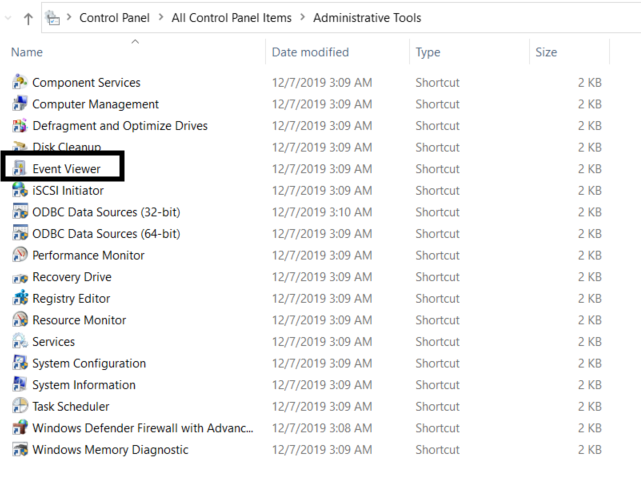Select the Resource Monitor icon

(x=20, y=320)
